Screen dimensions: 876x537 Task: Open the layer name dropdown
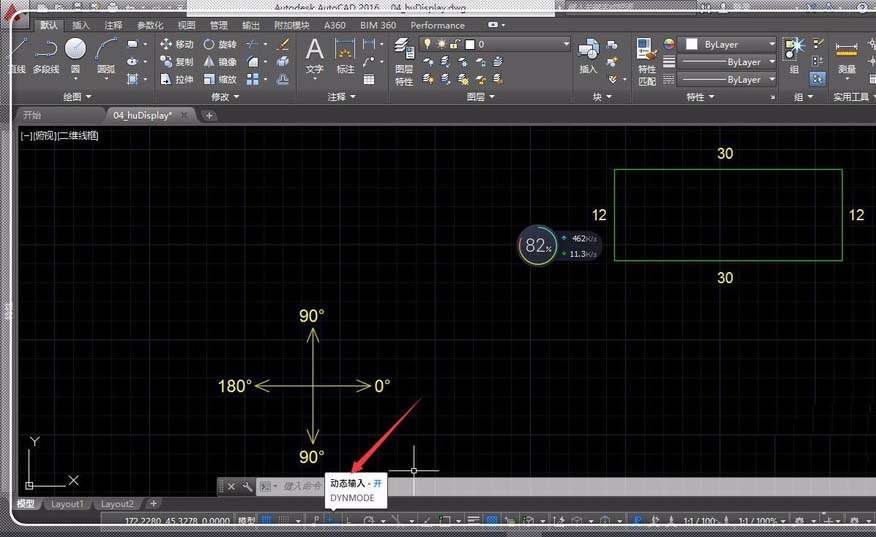pyautogui.click(x=565, y=45)
